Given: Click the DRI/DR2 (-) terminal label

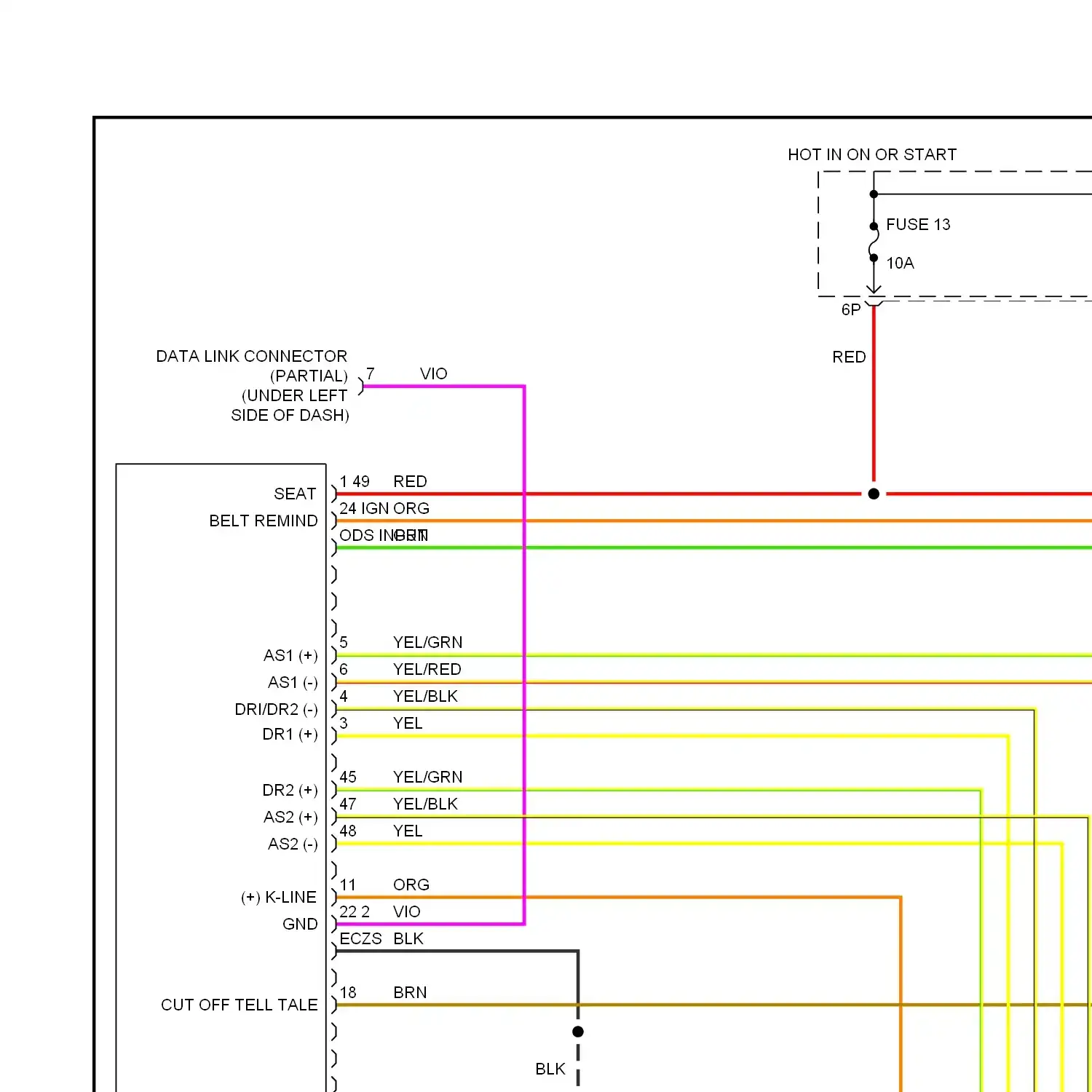Looking at the screenshot, I should [276, 709].
